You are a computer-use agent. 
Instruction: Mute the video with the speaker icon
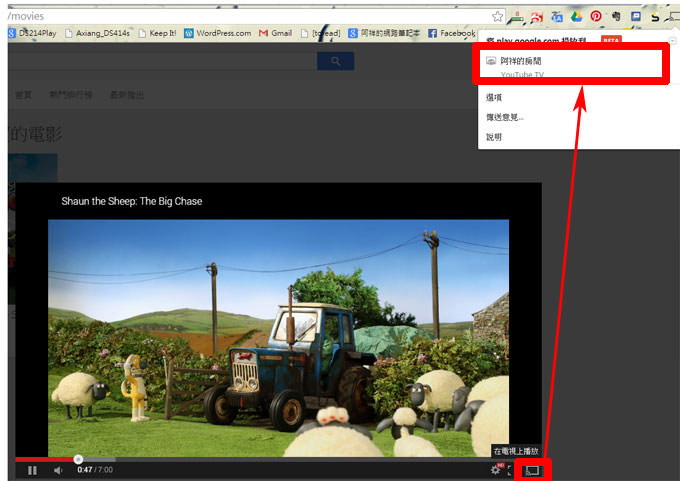(x=58, y=470)
